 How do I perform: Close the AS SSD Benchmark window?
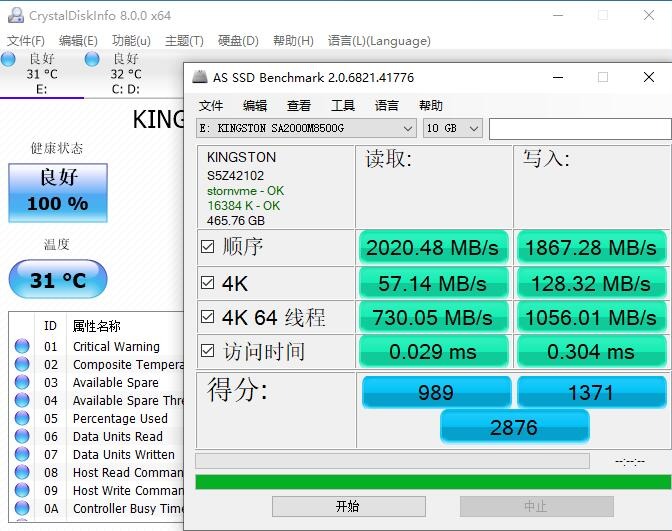[x=649, y=77]
